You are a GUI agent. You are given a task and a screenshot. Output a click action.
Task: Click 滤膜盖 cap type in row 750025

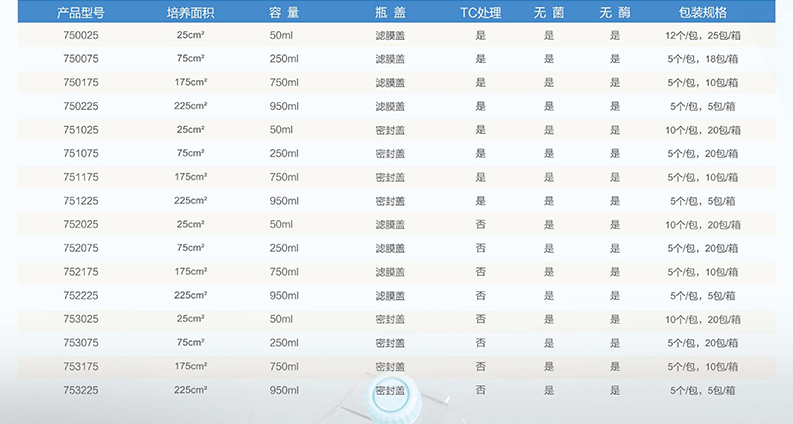(x=390, y=35)
